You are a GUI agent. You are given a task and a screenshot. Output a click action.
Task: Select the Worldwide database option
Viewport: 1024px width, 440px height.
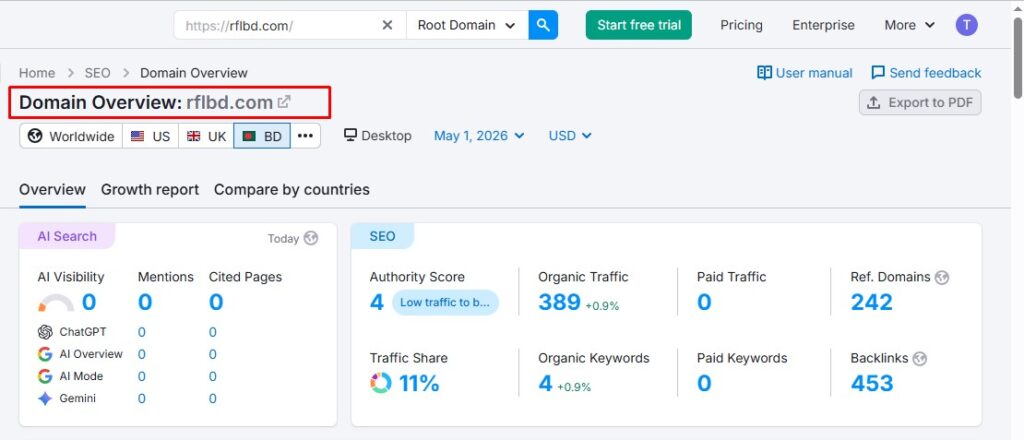(x=71, y=136)
